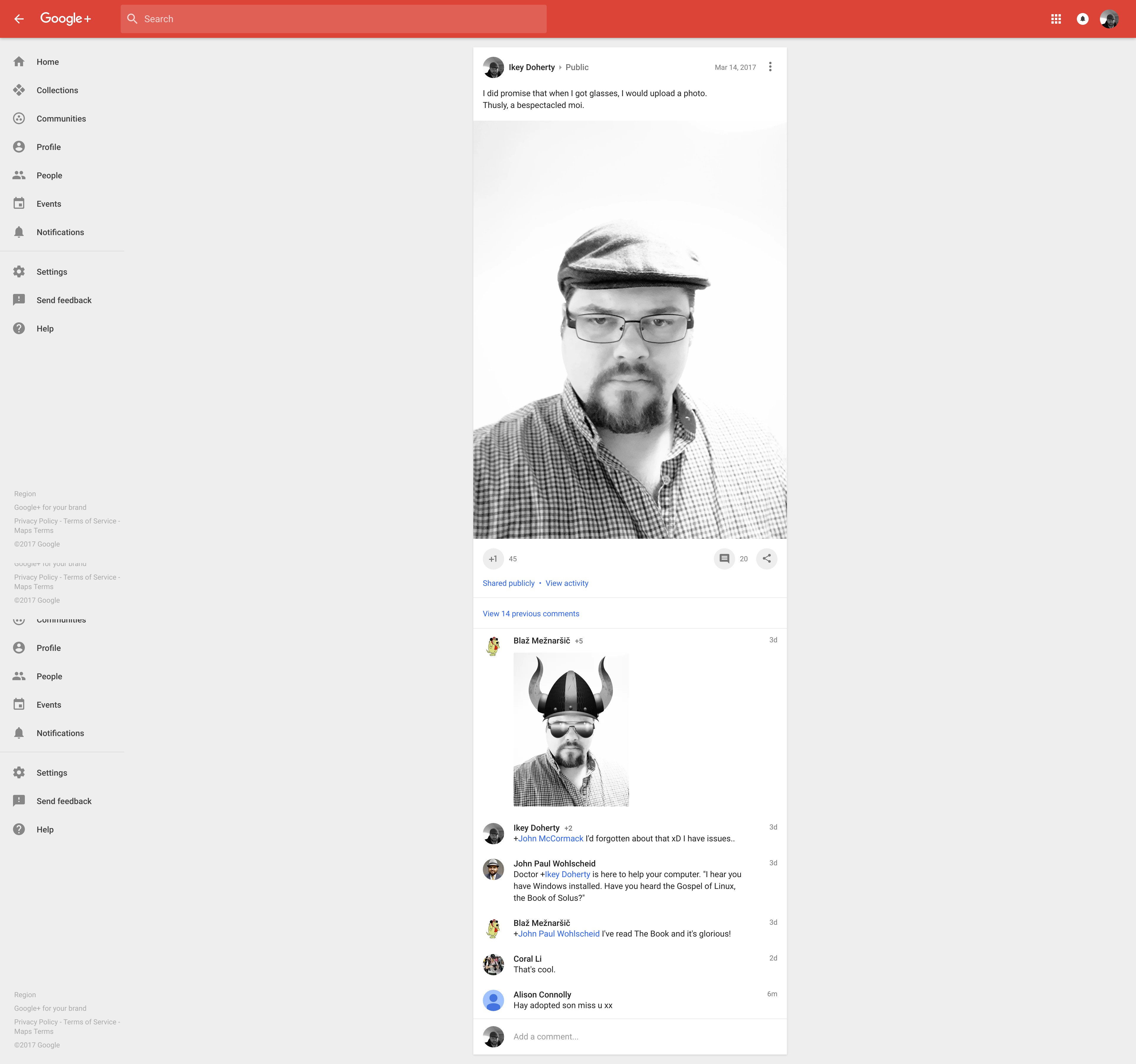The width and height of the screenshot is (1136, 1064).
Task: Toggle the +1 button on the post
Action: tap(493, 559)
